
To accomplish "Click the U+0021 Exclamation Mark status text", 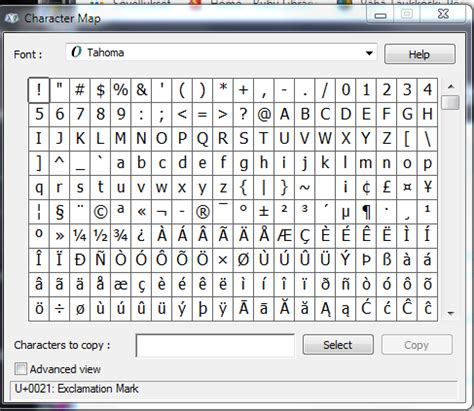I will (77, 389).
